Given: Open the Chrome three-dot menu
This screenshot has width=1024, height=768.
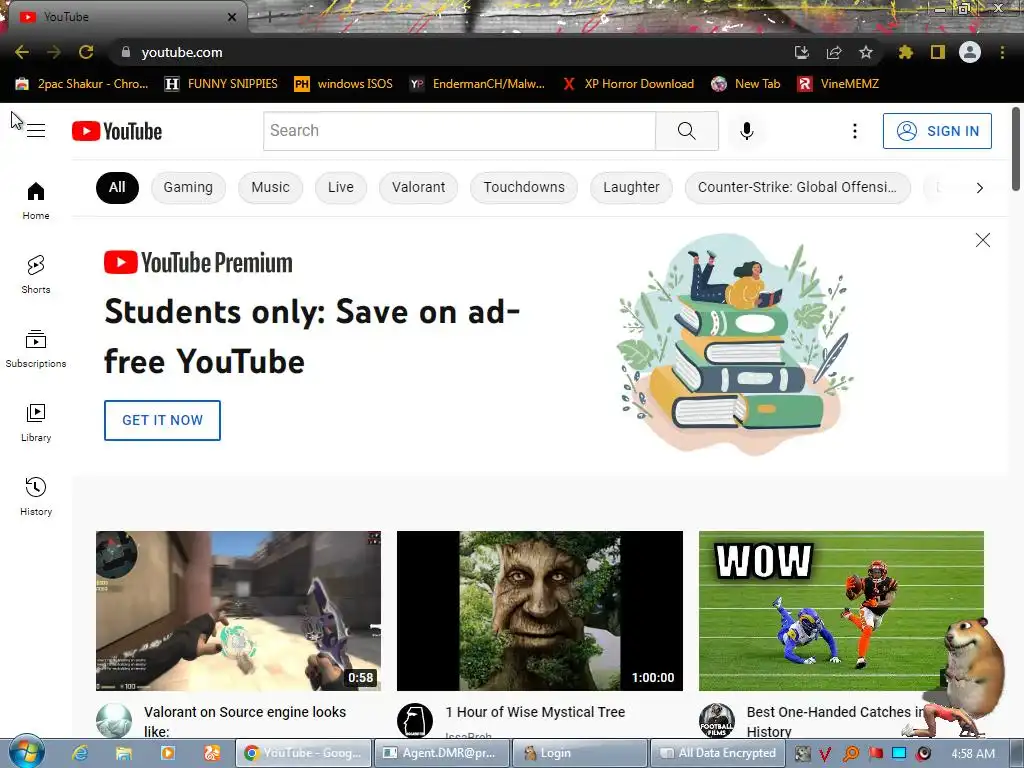Looking at the screenshot, I should (x=1002, y=52).
